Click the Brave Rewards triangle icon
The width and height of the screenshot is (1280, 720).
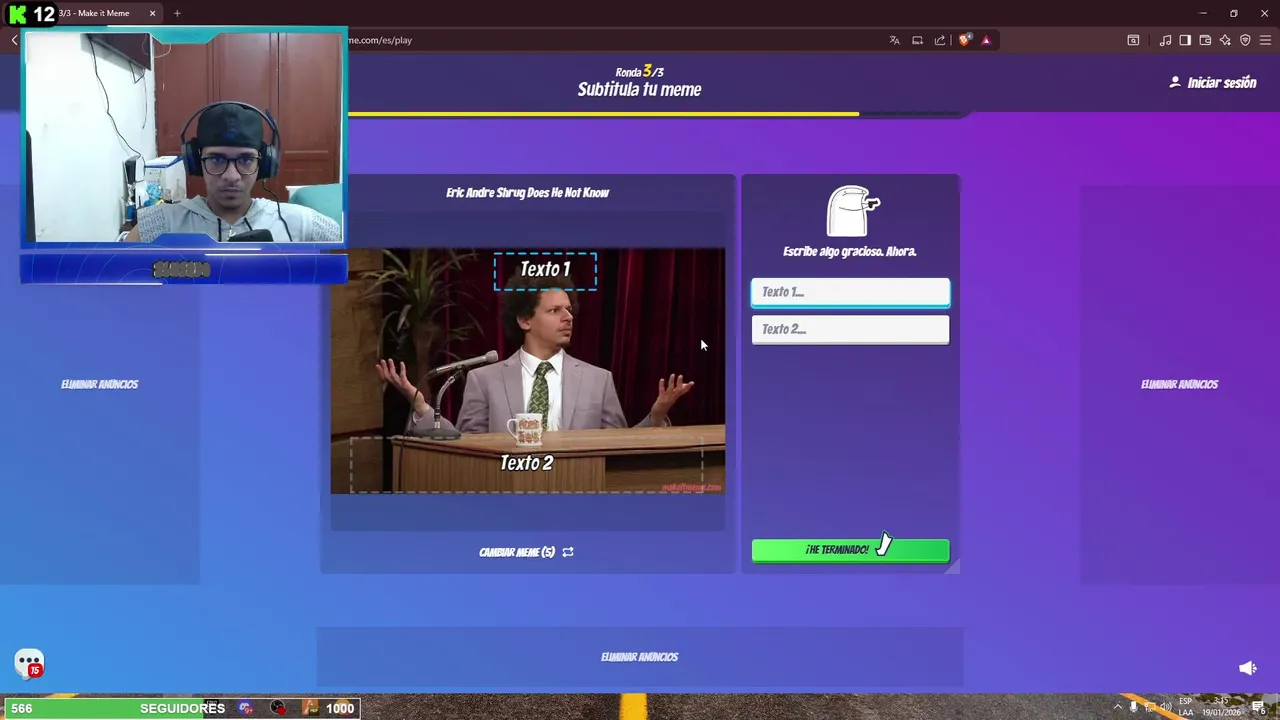coord(986,40)
